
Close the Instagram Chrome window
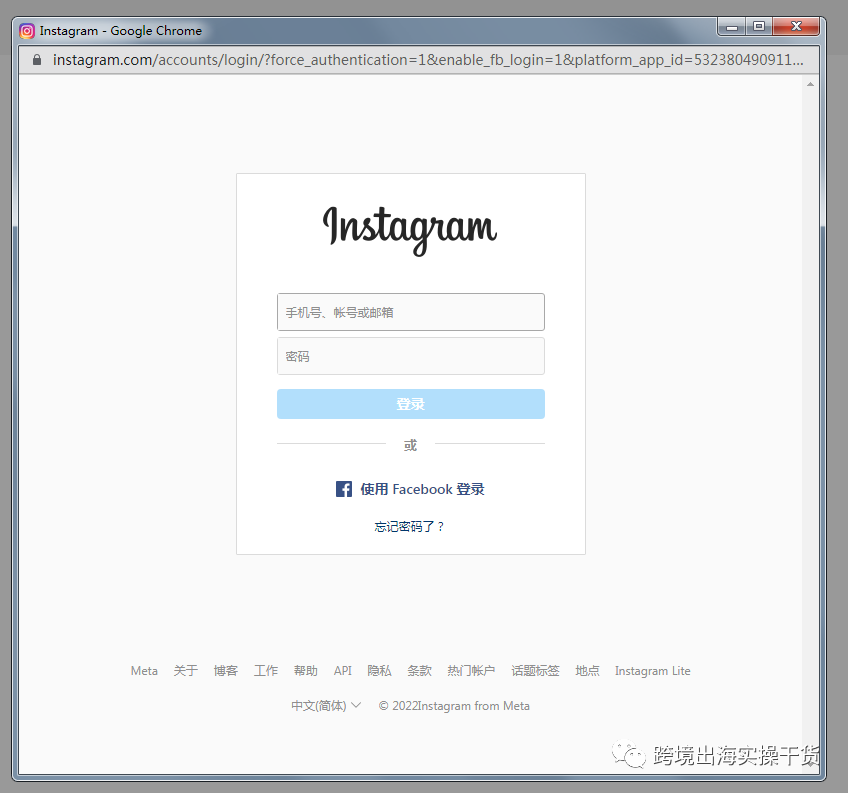[796, 27]
